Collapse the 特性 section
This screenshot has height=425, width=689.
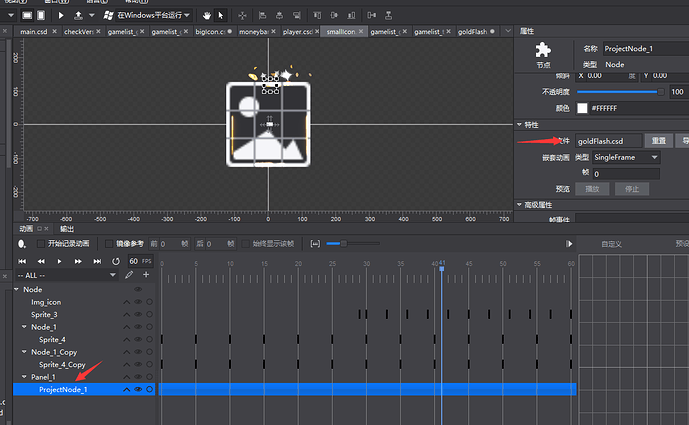point(519,125)
